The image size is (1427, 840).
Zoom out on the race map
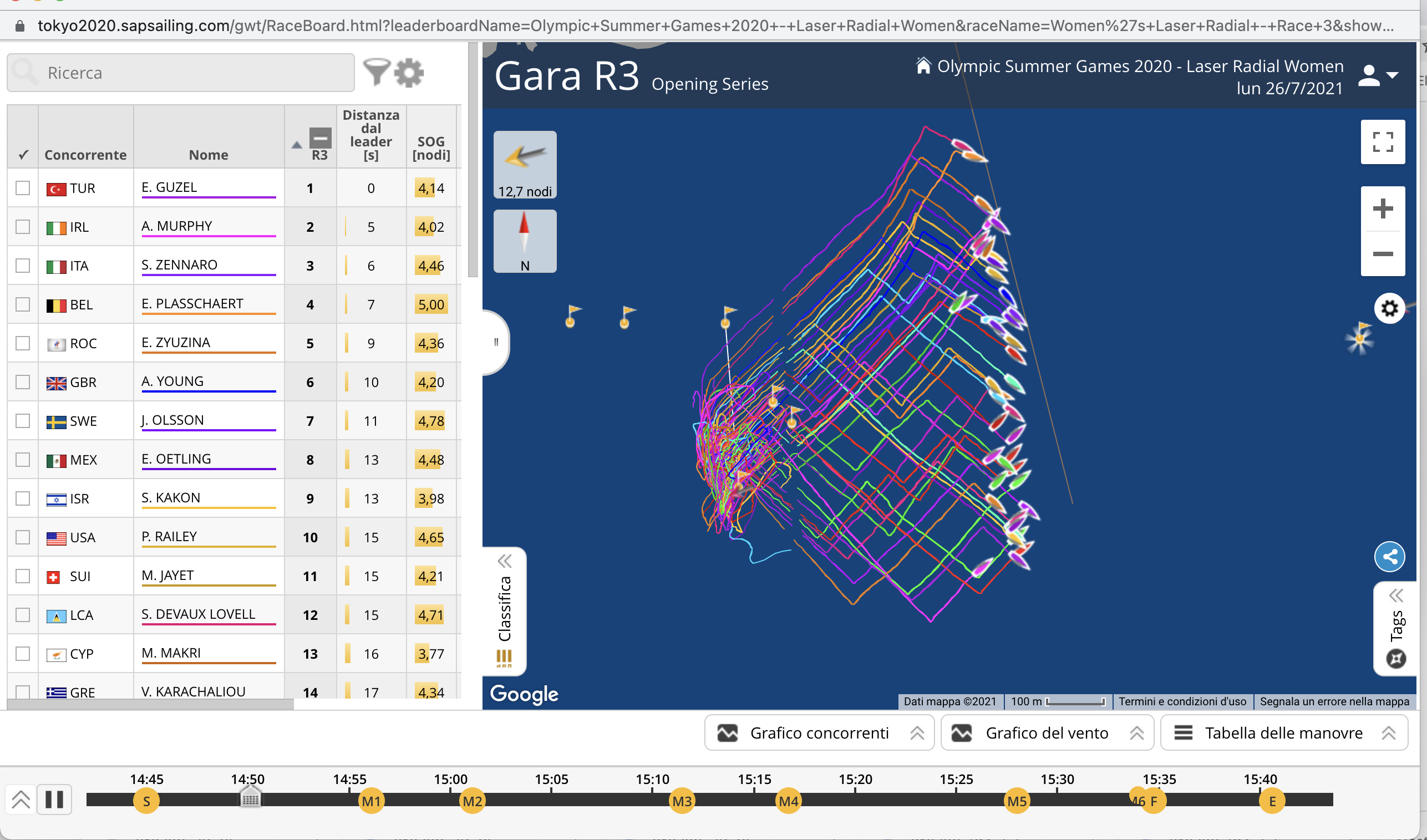tap(1382, 254)
